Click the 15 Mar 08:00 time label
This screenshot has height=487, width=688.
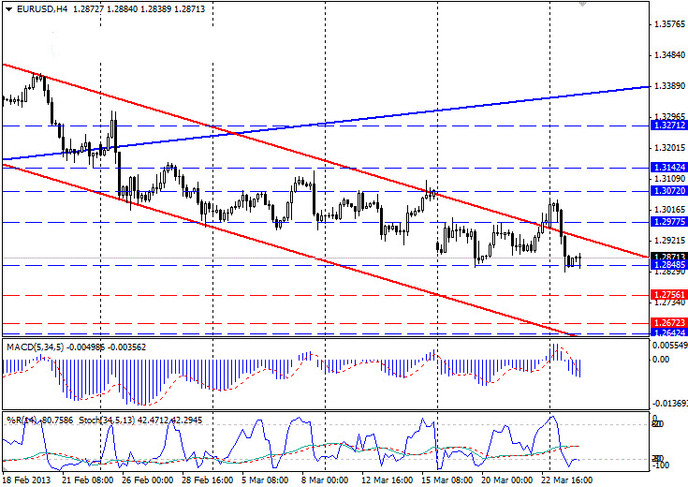tap(447, 480)
